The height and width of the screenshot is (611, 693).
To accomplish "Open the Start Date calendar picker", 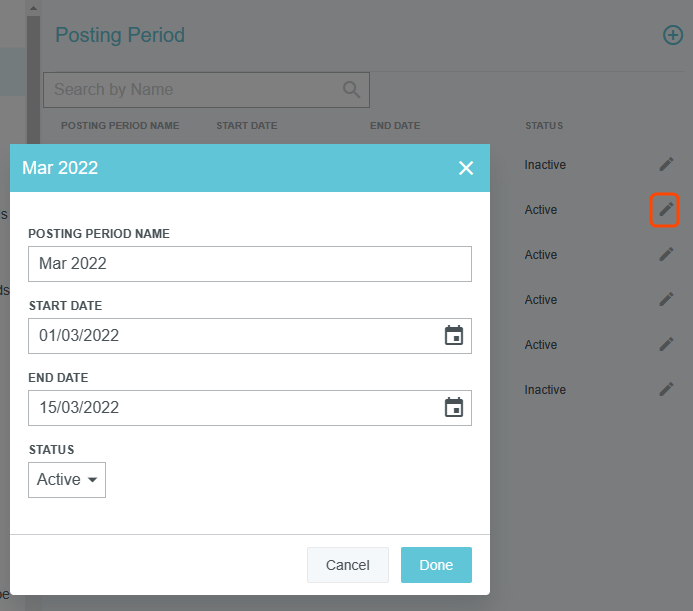I will coord(454,336).
